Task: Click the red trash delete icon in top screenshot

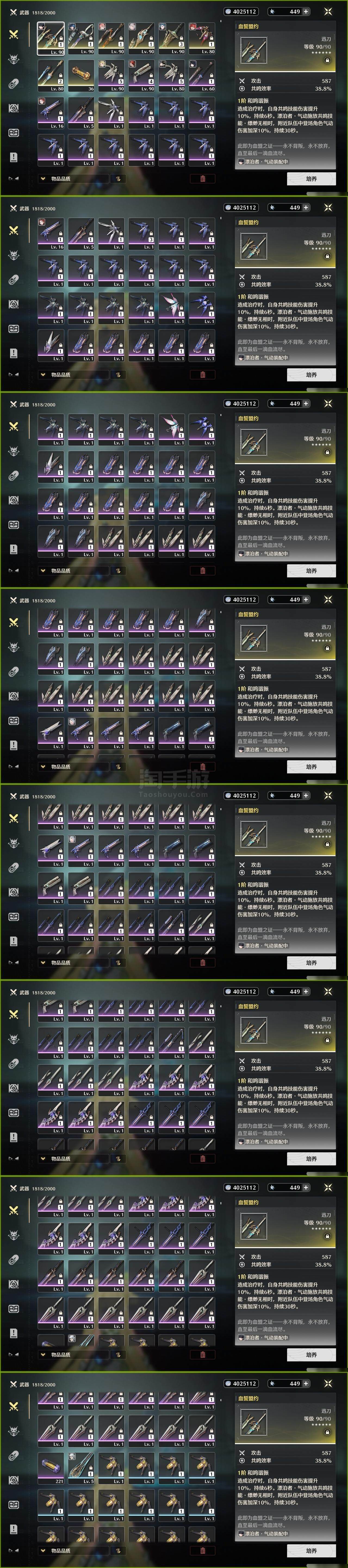Action: pos(203,179)
